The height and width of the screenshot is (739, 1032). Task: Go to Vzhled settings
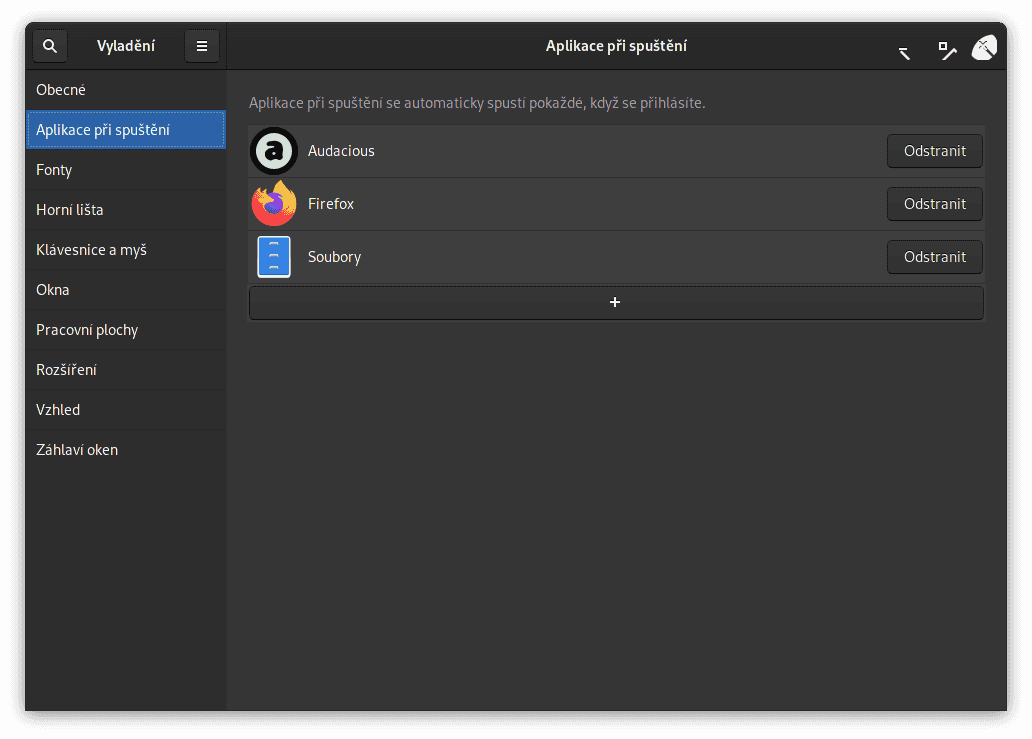pos(126,410)
